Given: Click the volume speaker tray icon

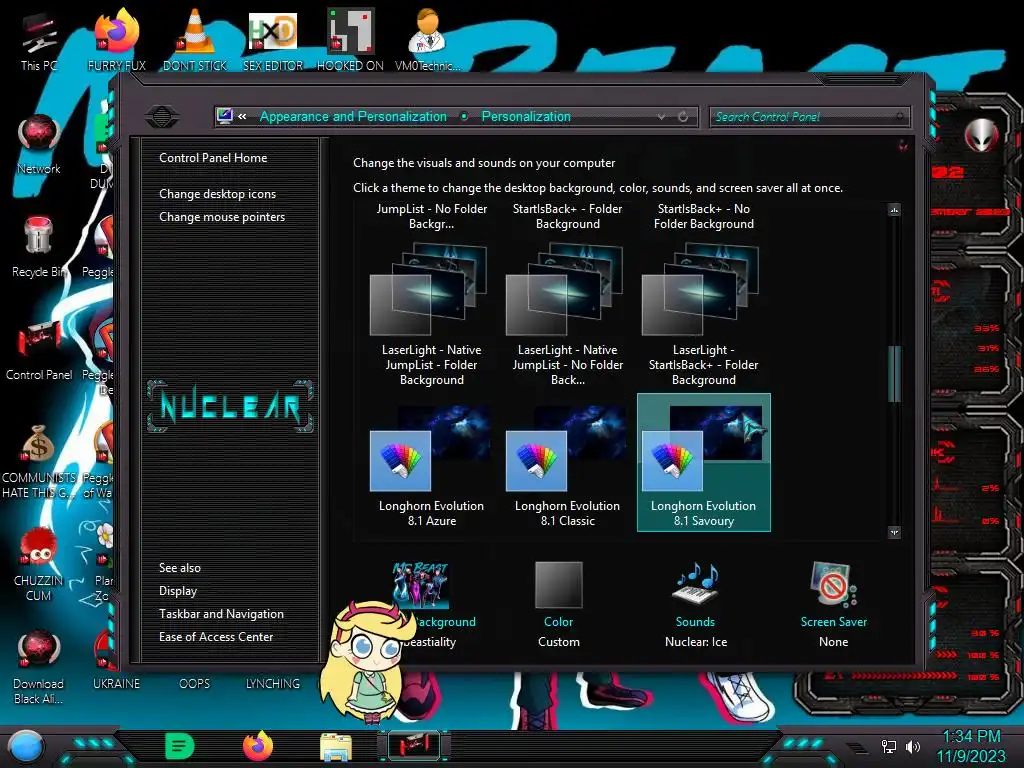Looking at the screenshot, I should (x=912, y=746).
